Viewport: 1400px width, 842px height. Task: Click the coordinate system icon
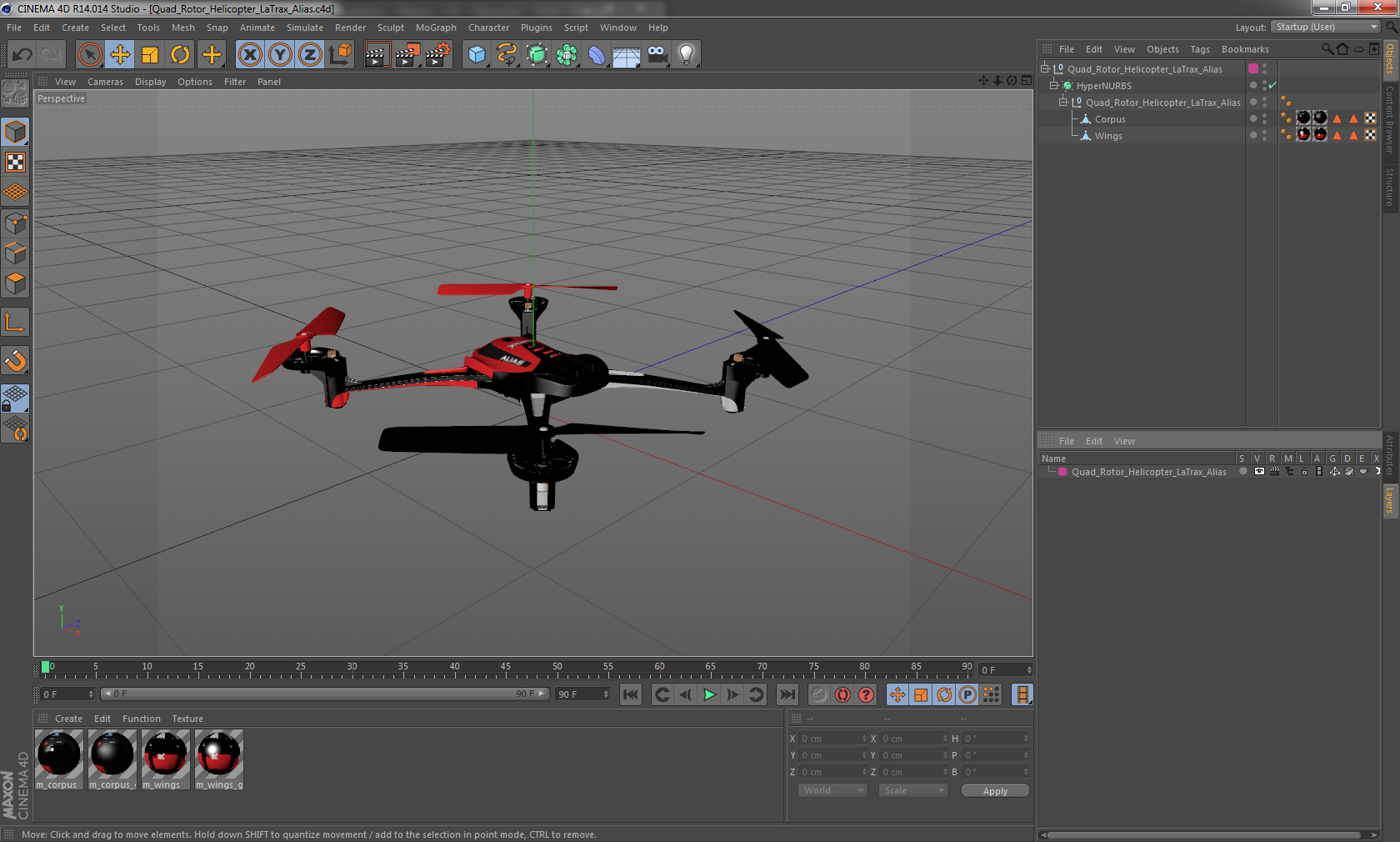tap(340, 55)
